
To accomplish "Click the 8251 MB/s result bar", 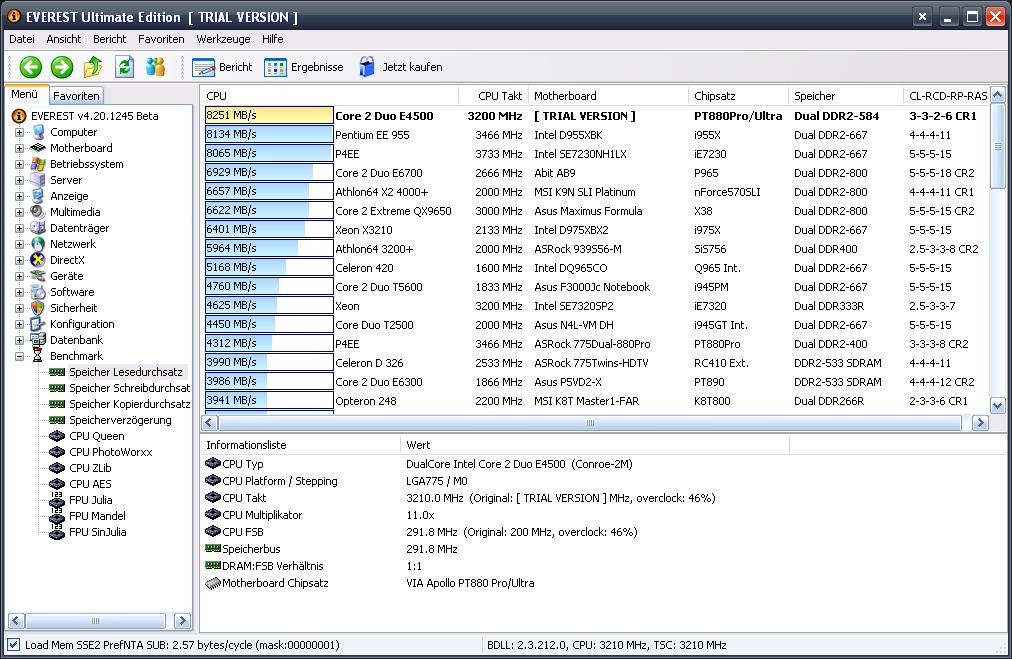I will pyautogui.click(x=268, y=116).
